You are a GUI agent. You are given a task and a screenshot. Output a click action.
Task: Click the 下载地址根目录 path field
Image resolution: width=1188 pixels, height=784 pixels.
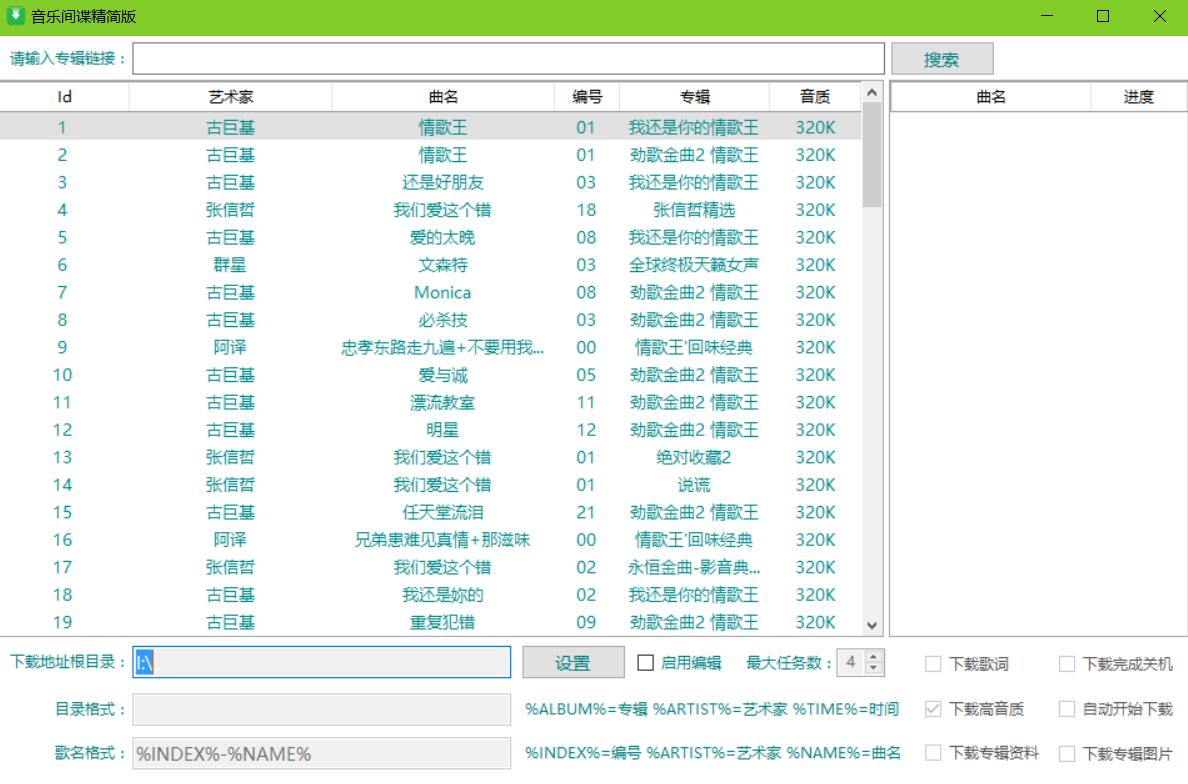(320, 662)
